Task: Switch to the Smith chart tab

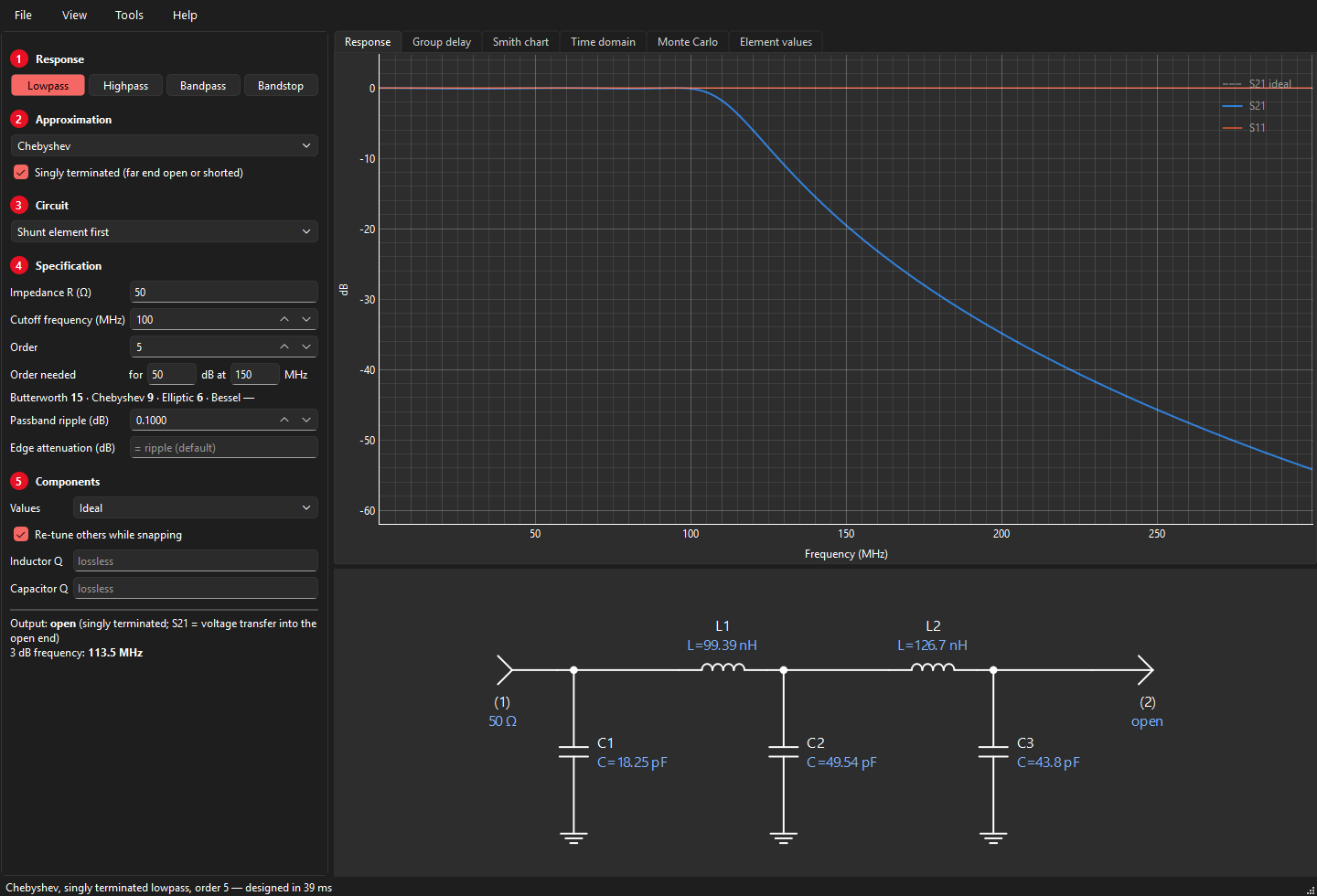Action: click(520, 42)
